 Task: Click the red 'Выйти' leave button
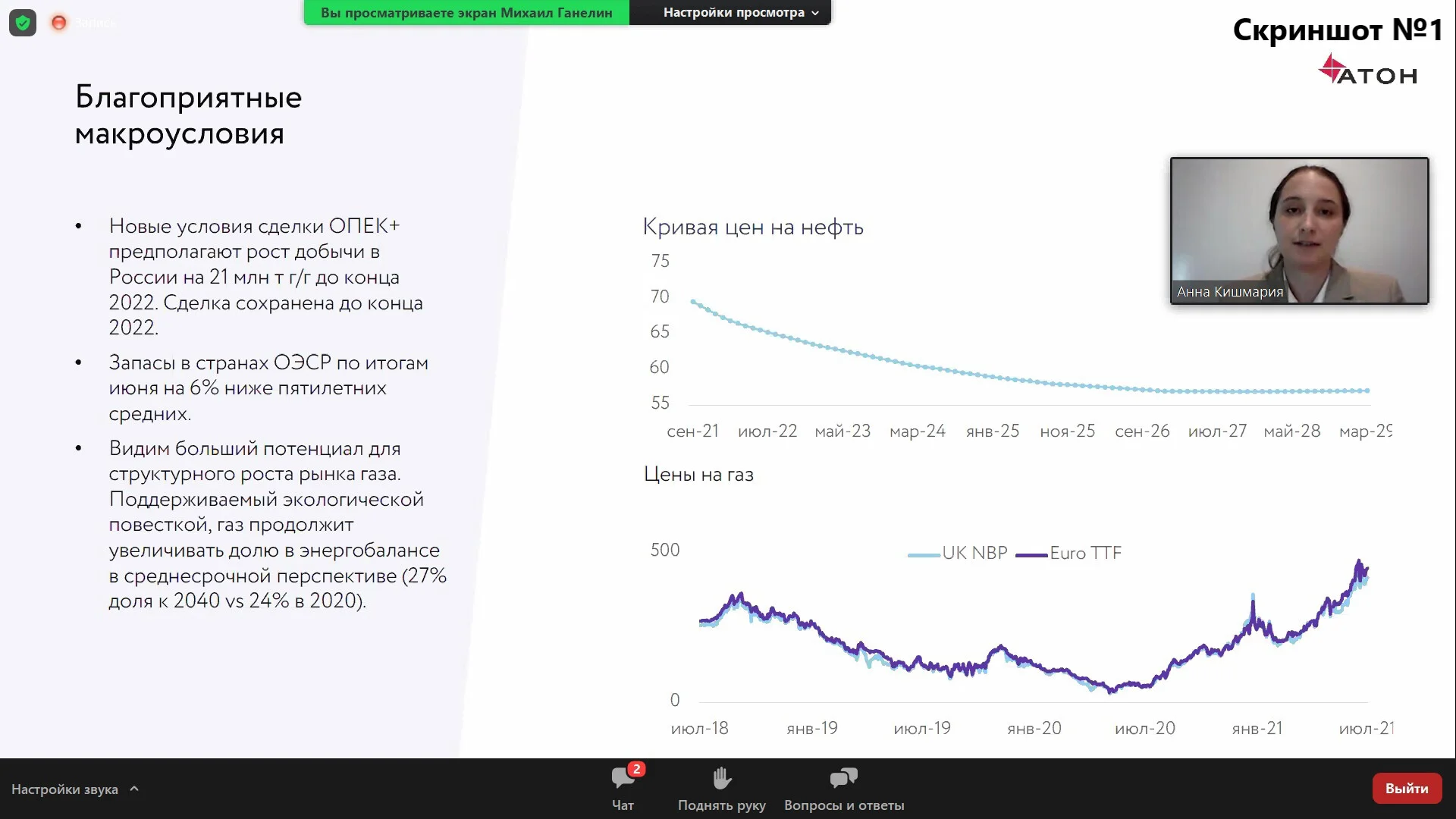(x=1407, y=789)
